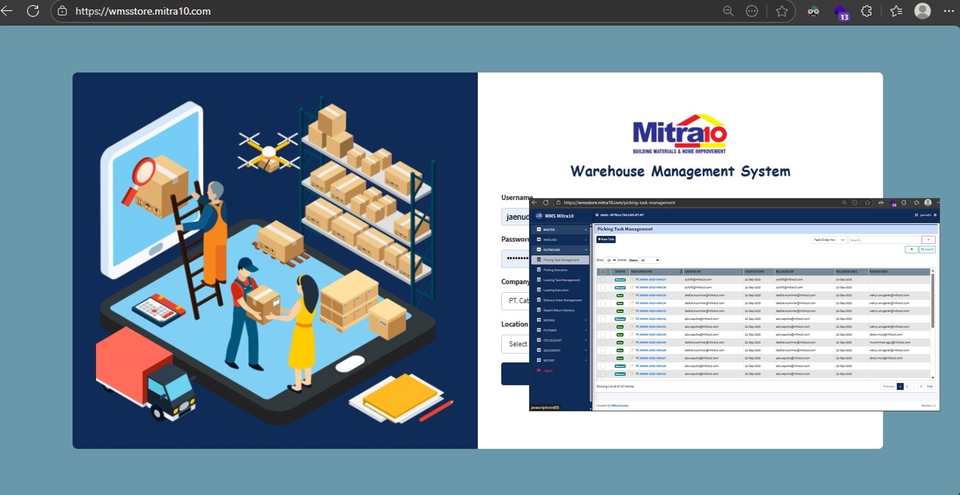
Task: View site information lock icon in main address bar
Action: click(x=62, y=10)
